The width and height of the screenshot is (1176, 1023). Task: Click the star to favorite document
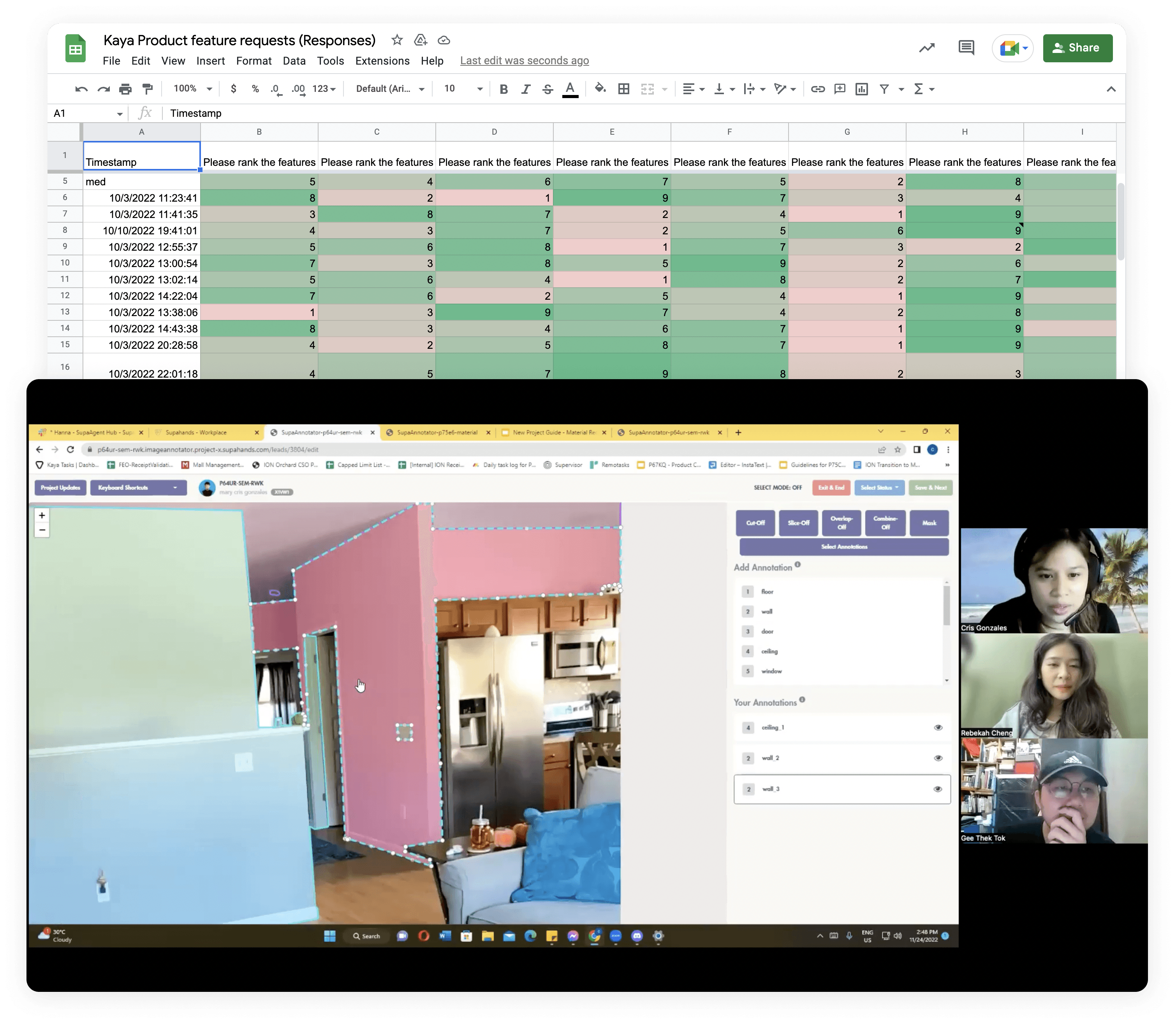pyautogui.click(x=397, y=40)
